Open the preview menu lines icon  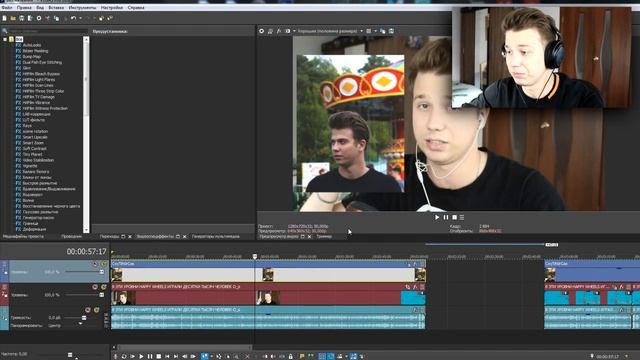coord(462,218)
